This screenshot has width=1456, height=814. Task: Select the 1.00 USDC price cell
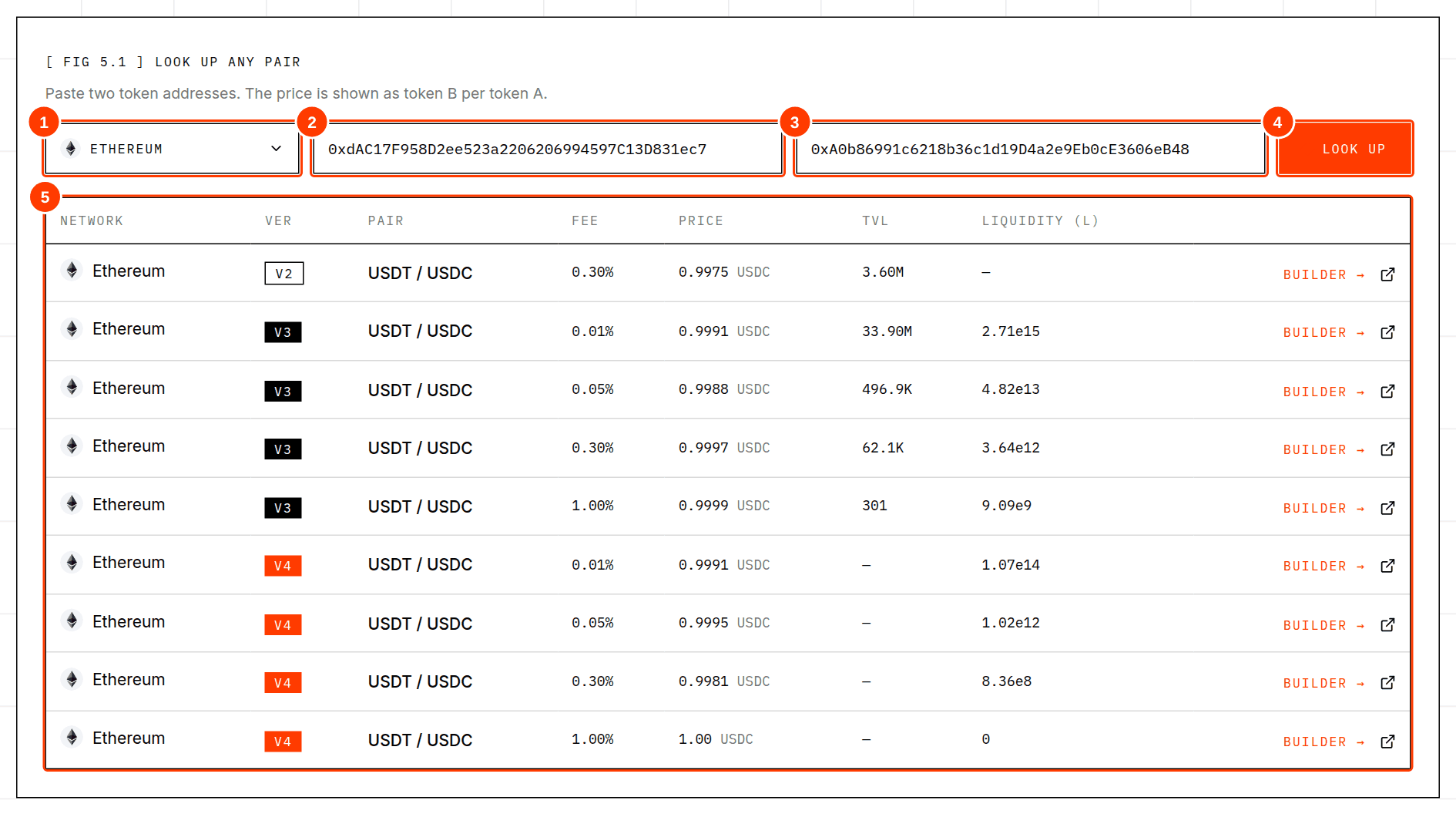click(716, 739)
